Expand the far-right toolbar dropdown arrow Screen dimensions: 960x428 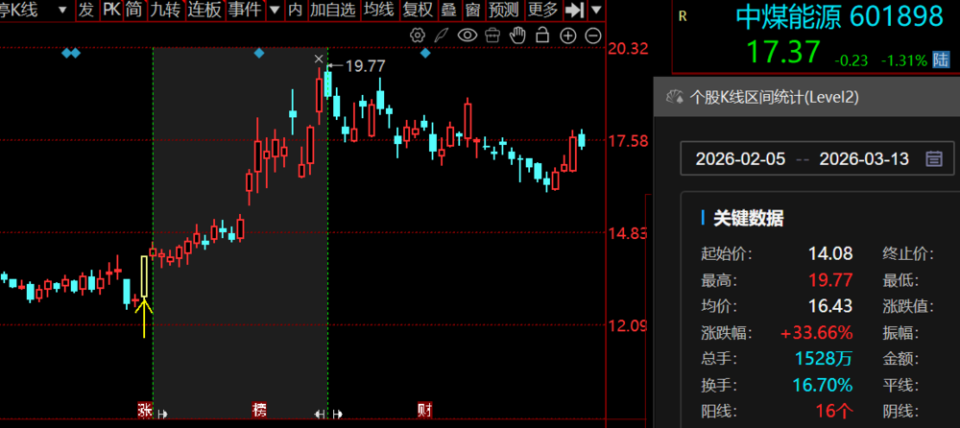[596, 10]
